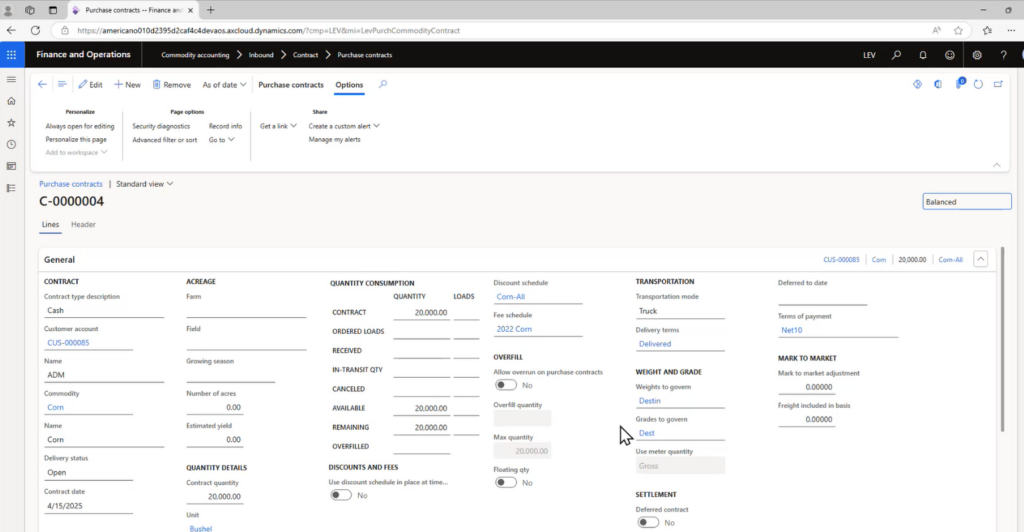
Task: Open Advanced filter or sort
Action: coord(165,140)
